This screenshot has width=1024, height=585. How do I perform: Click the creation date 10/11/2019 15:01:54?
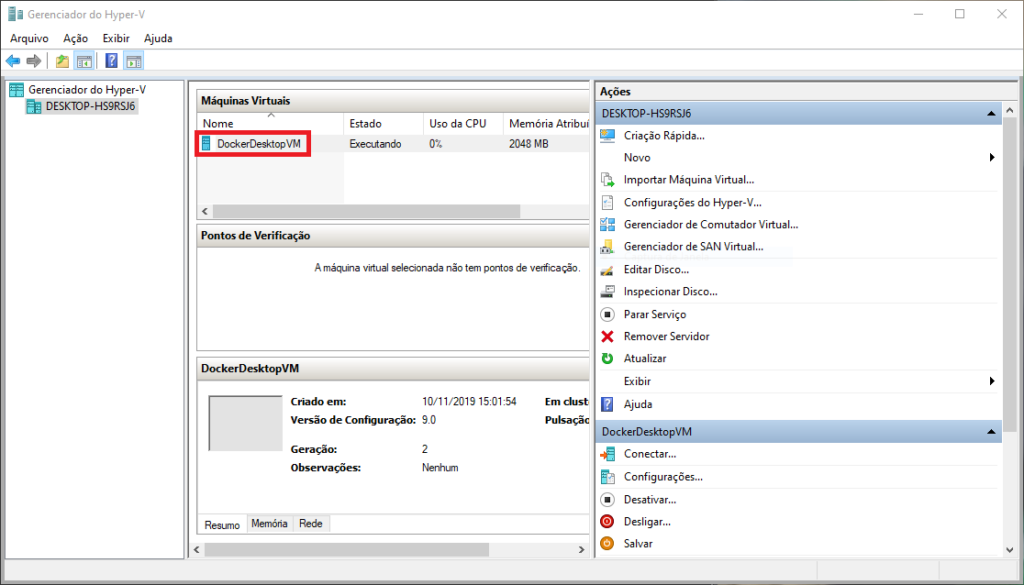[470, 402]
